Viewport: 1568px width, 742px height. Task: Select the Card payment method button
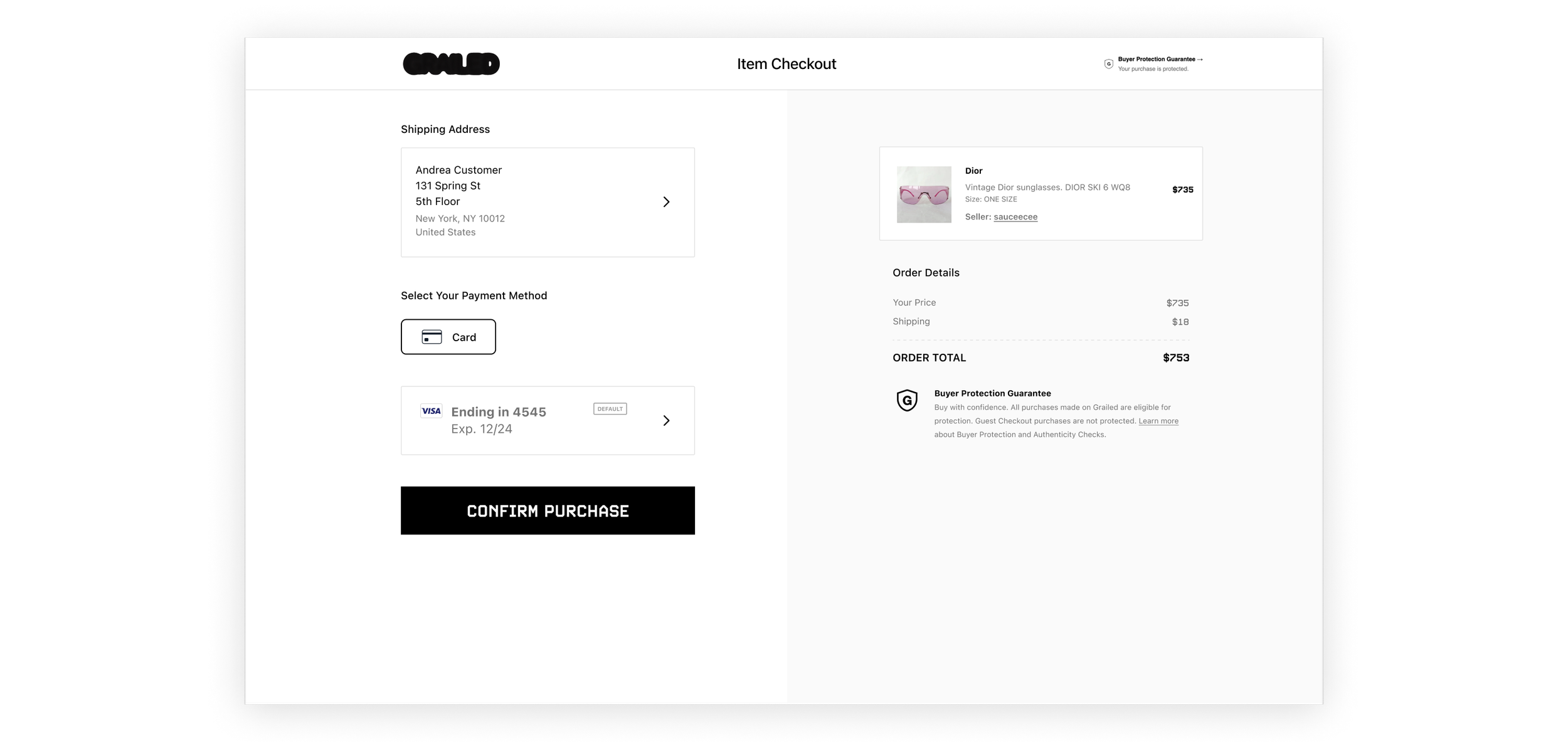click(x=448, y=337)
